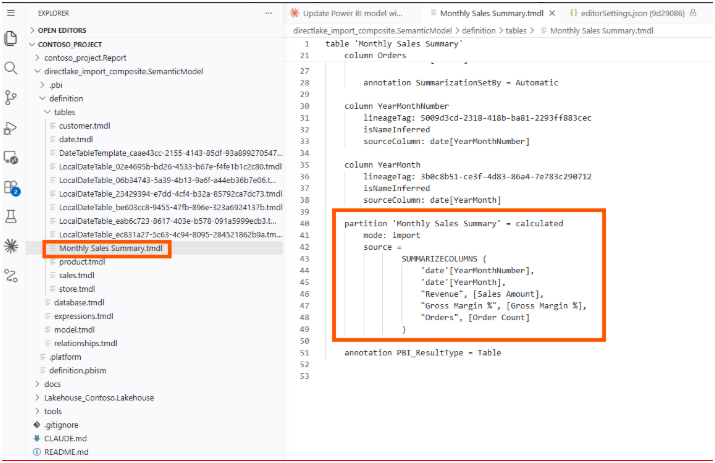Open LocalDateTable_02e4695b file

(x=170, y=166)
